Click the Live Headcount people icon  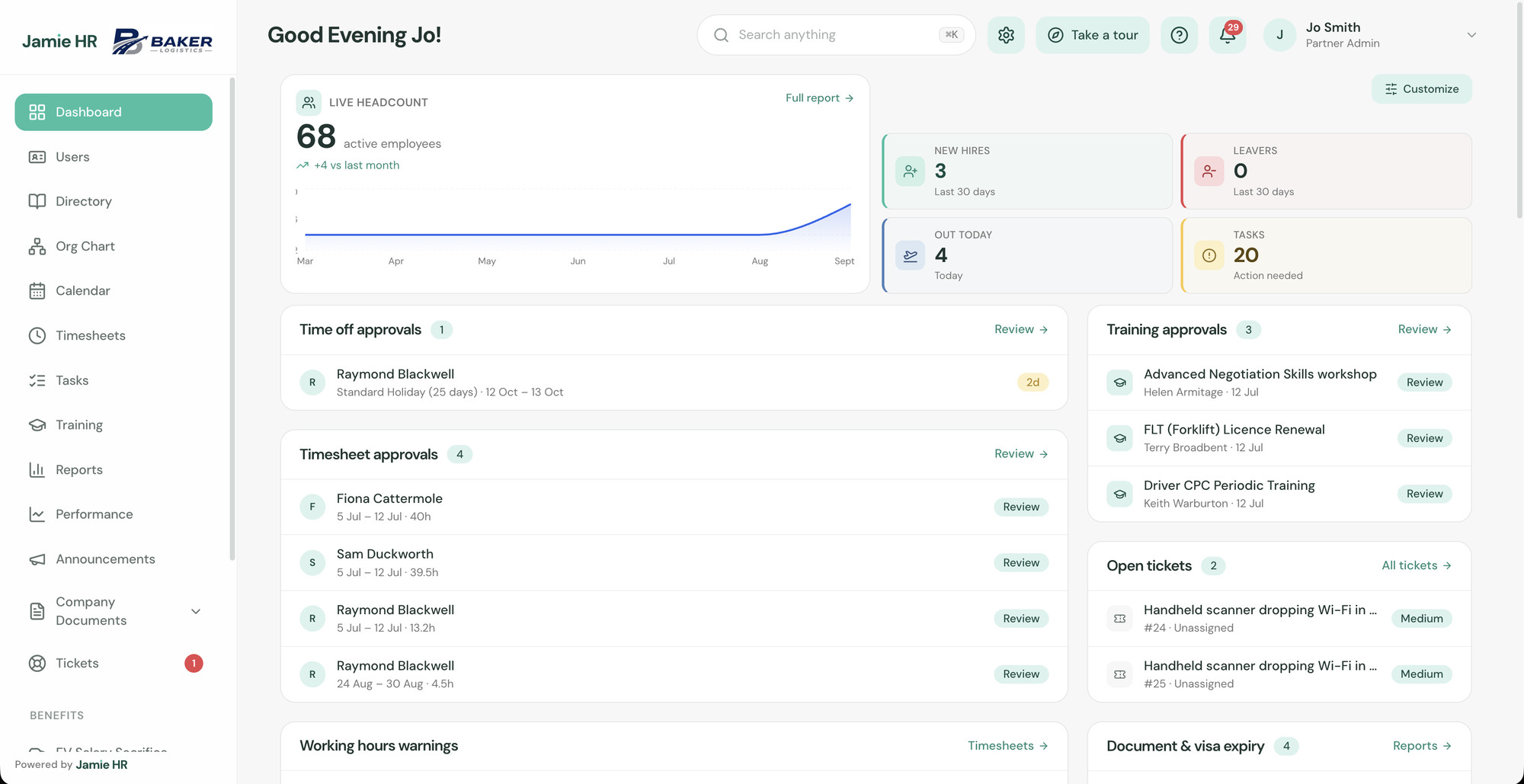tap(309, 102)
